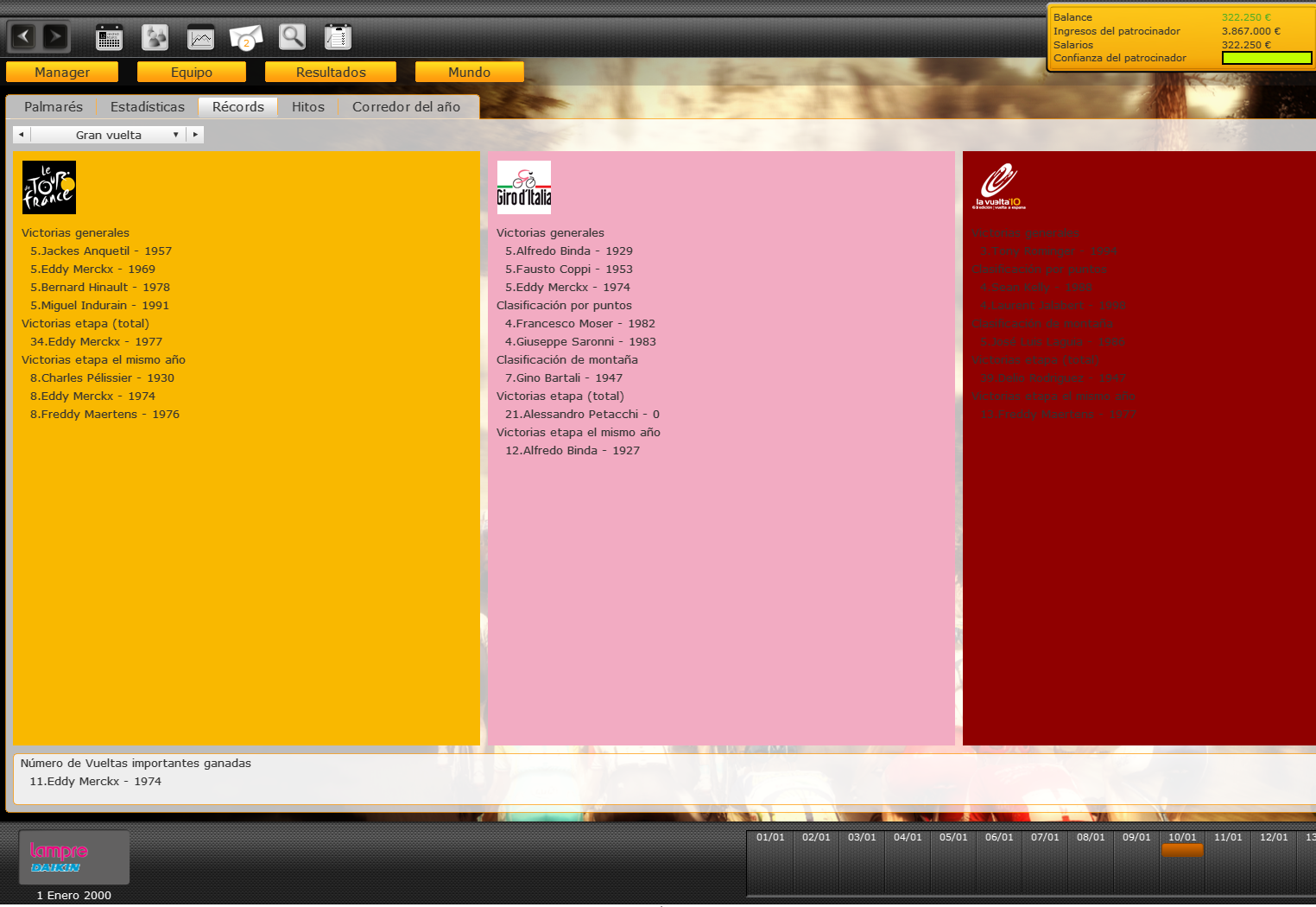Switch to the Palmarés tab
Image resolution: width=1316 pixels, height=907 pixels.
tap(54, 107)
